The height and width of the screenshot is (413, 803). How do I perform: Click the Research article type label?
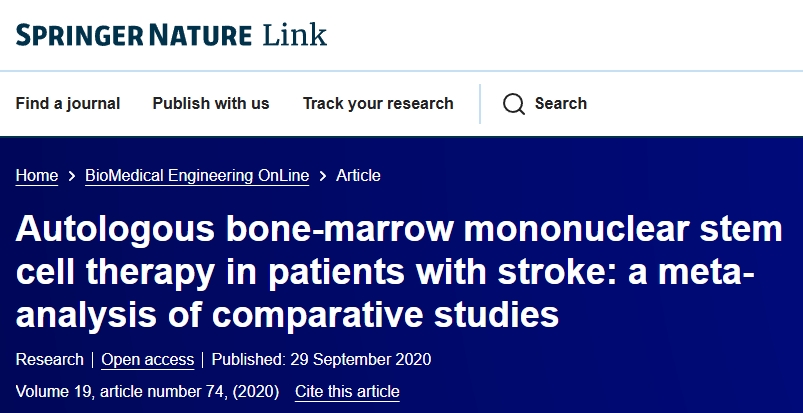click(x=50, y=360)
